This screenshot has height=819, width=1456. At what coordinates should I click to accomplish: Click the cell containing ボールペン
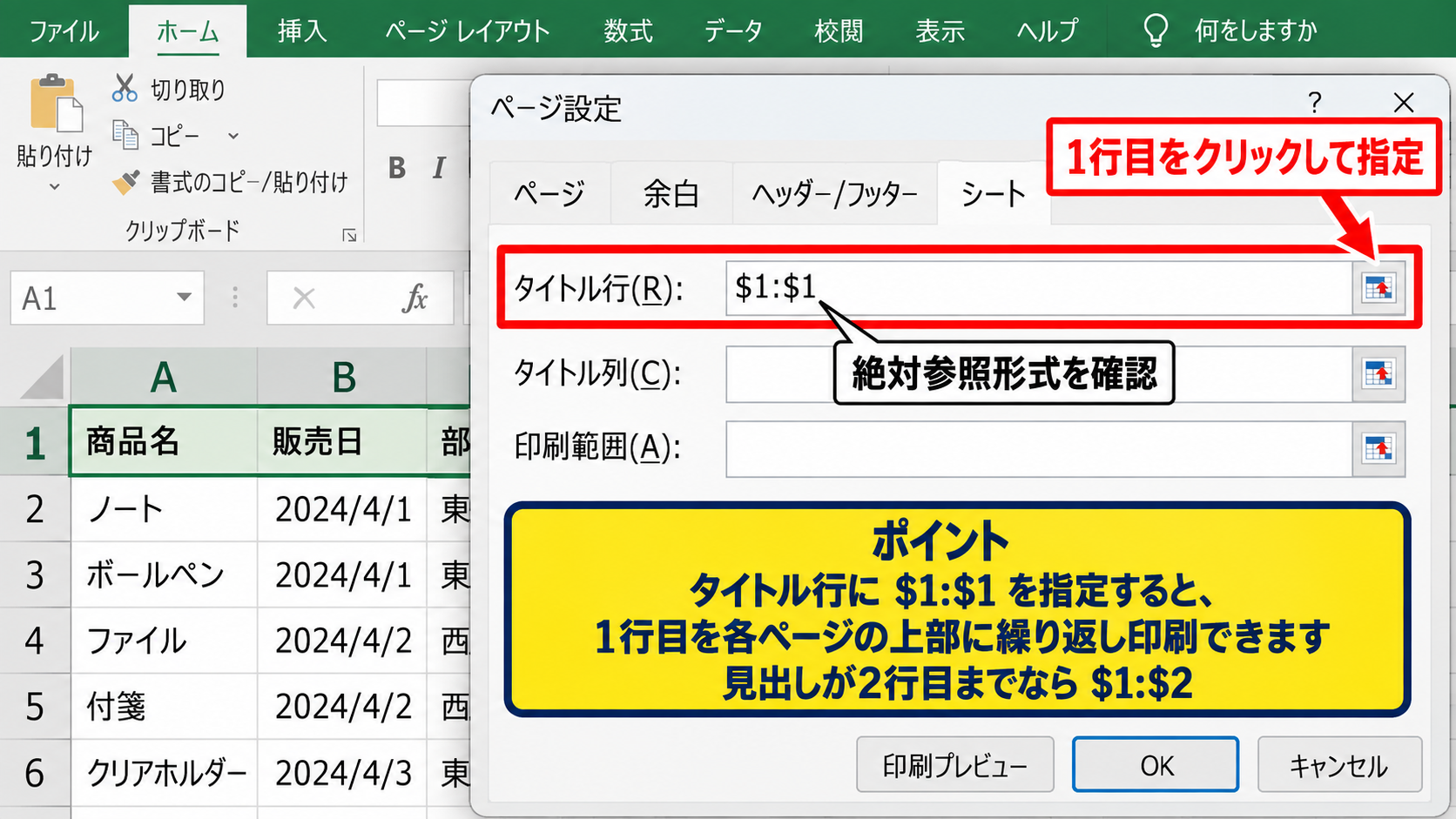(x=164, y=574)
